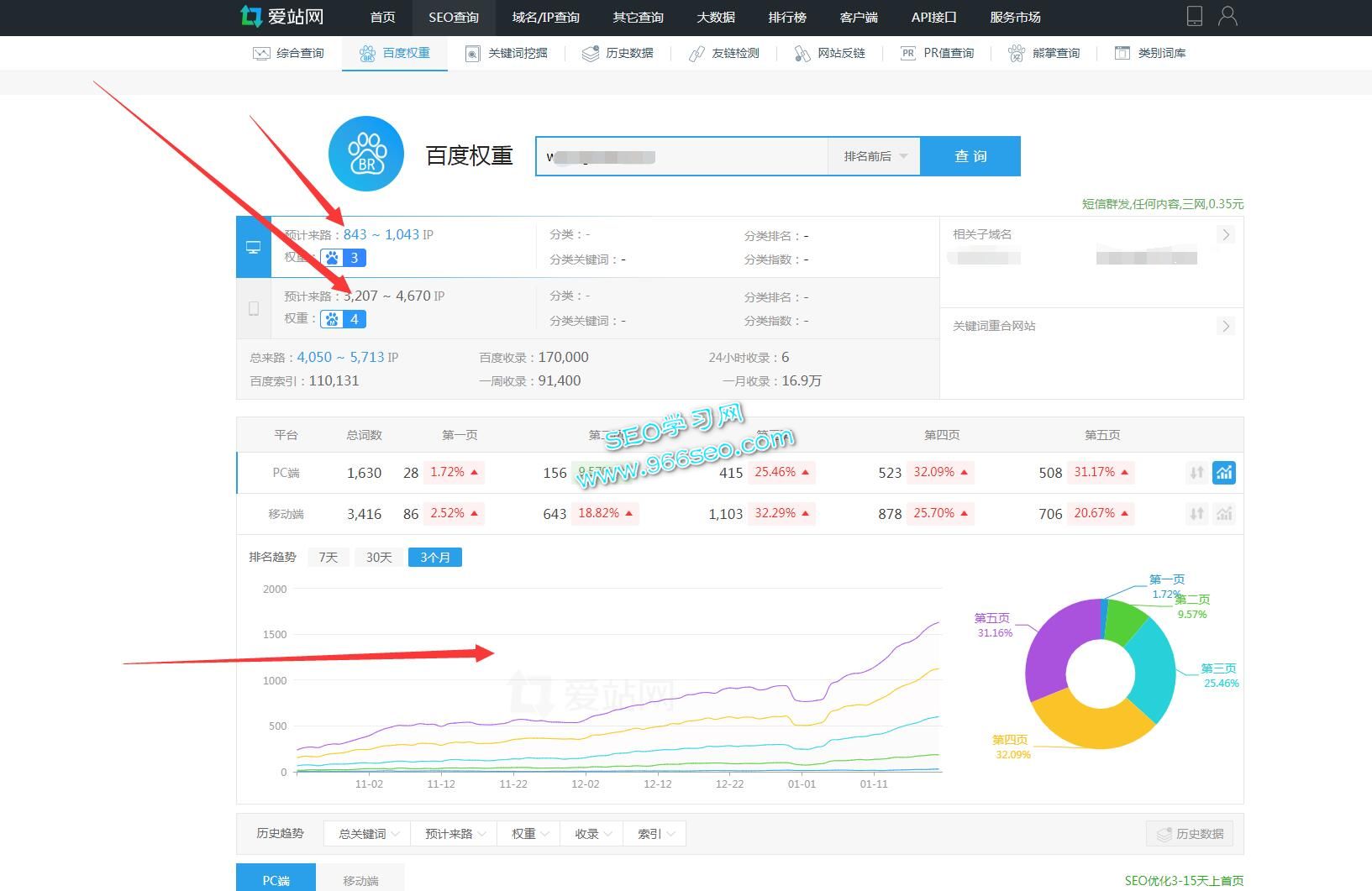Image resolution: width=1372 pixels, height=891 pixels.
Task: Select the 30天 trend range
Action: tap(379, 558)
